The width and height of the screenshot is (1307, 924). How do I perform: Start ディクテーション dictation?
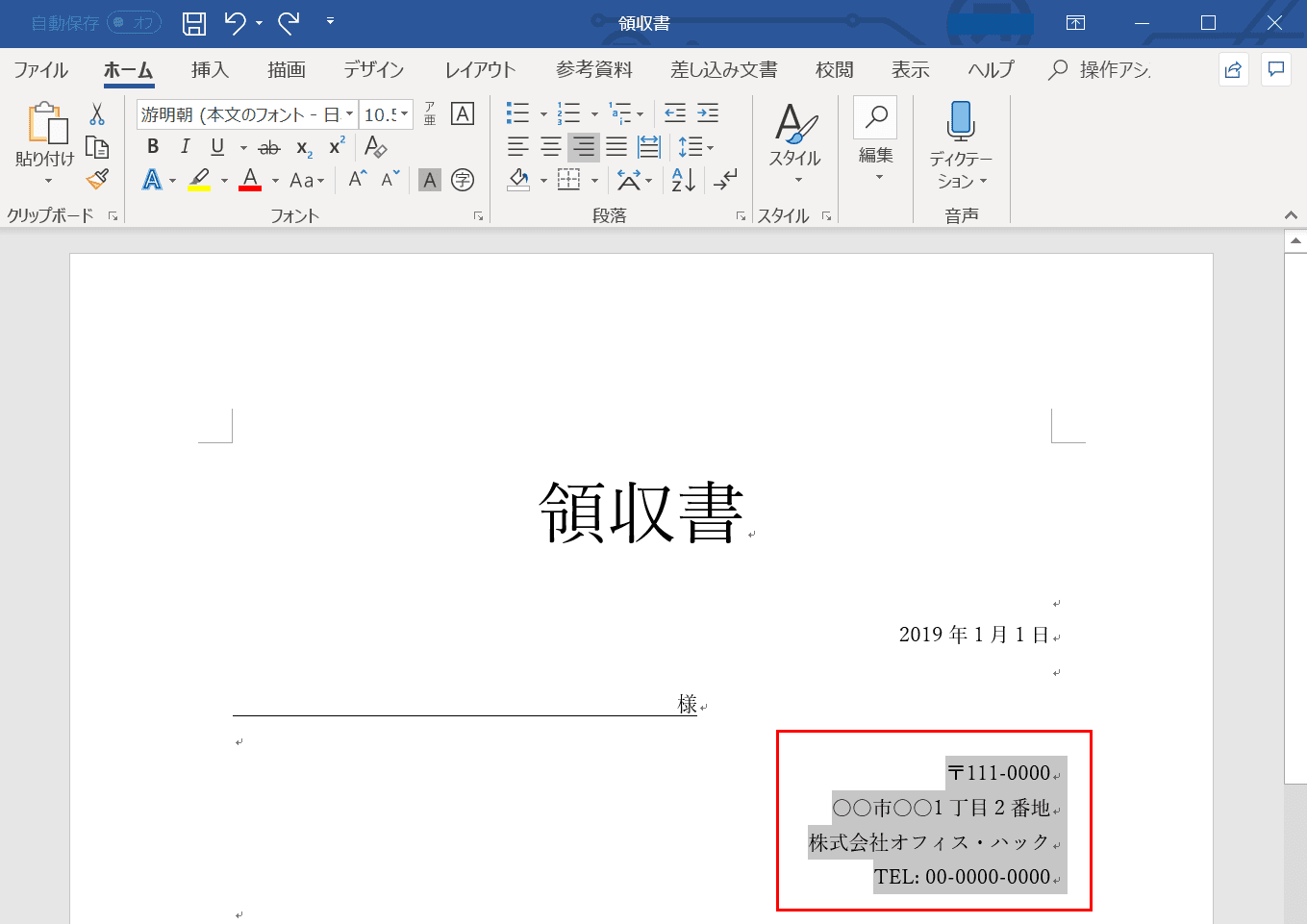point(961,144)
